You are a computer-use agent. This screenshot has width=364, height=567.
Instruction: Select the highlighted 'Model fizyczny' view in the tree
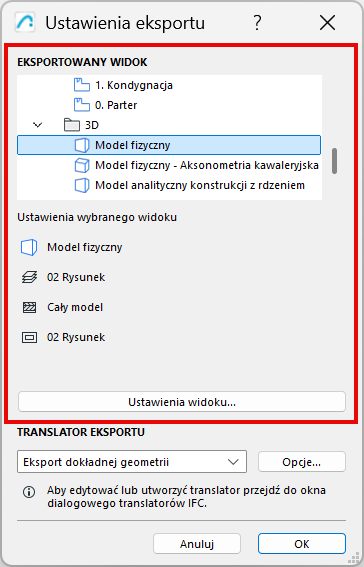[x=169, y=145]
